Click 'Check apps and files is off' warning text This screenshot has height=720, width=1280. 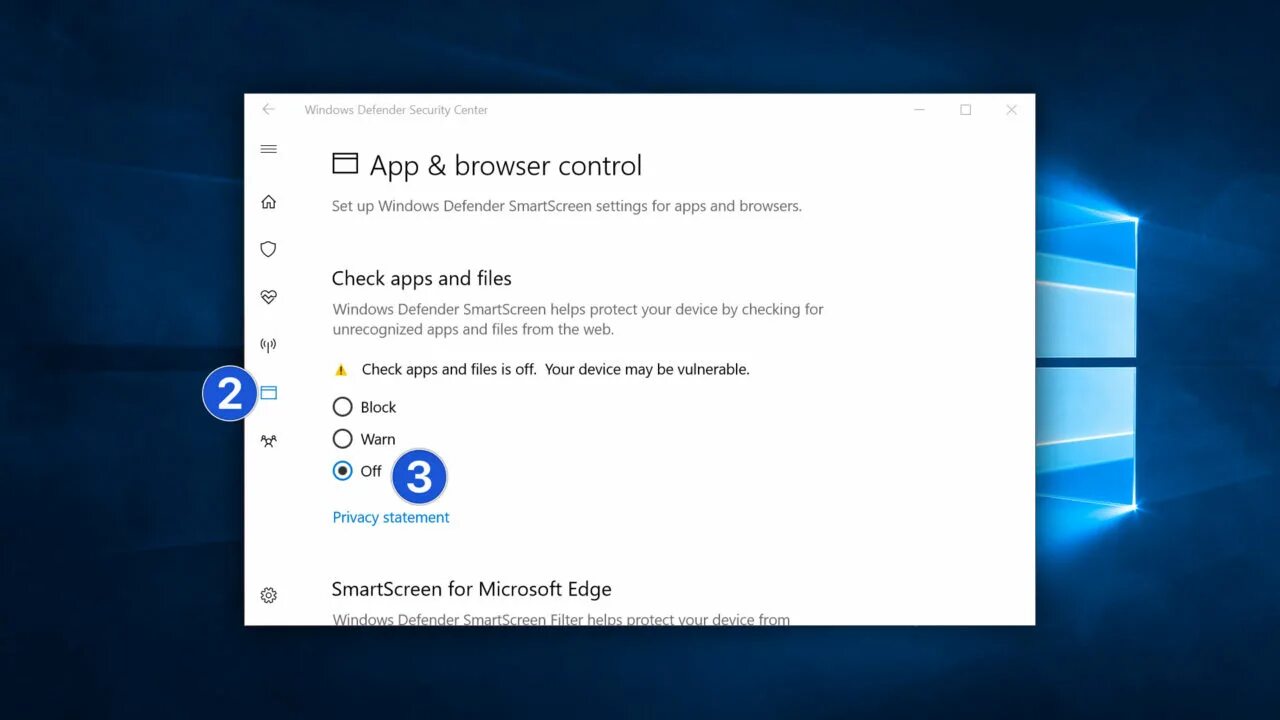tap(555, 369)
